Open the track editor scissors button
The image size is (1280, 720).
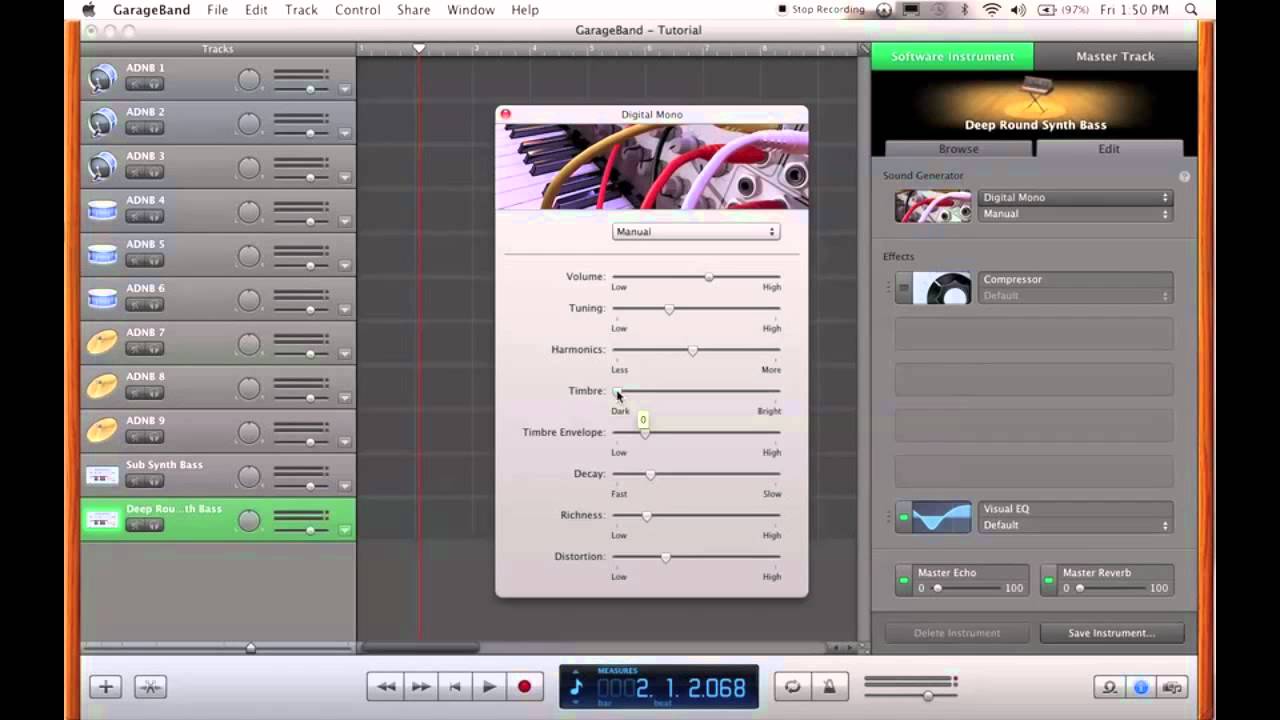150,687
